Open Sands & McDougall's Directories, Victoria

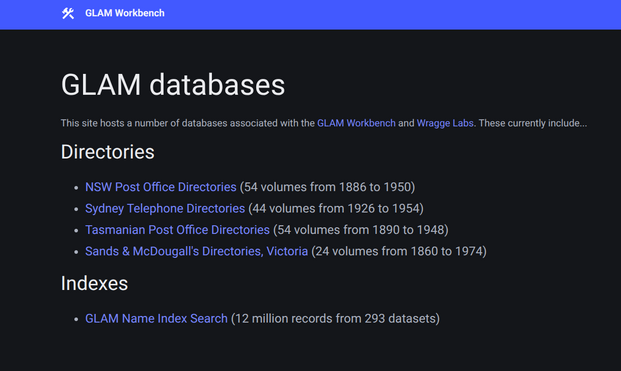(196, 251)
